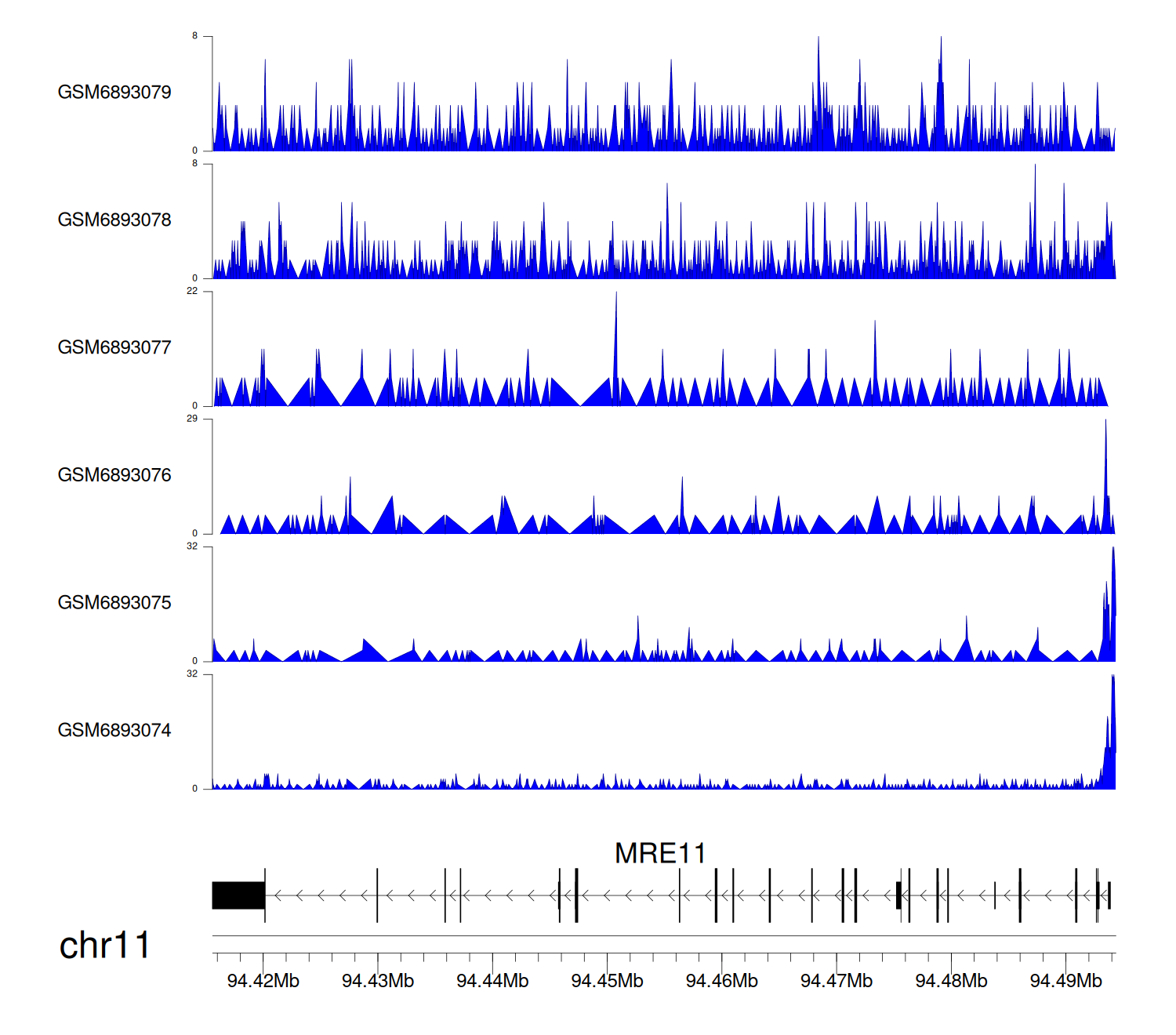Select the 94.46Mb position label
The width and height of the screenshot is (1176, 1035).
[x=721, y=981]
